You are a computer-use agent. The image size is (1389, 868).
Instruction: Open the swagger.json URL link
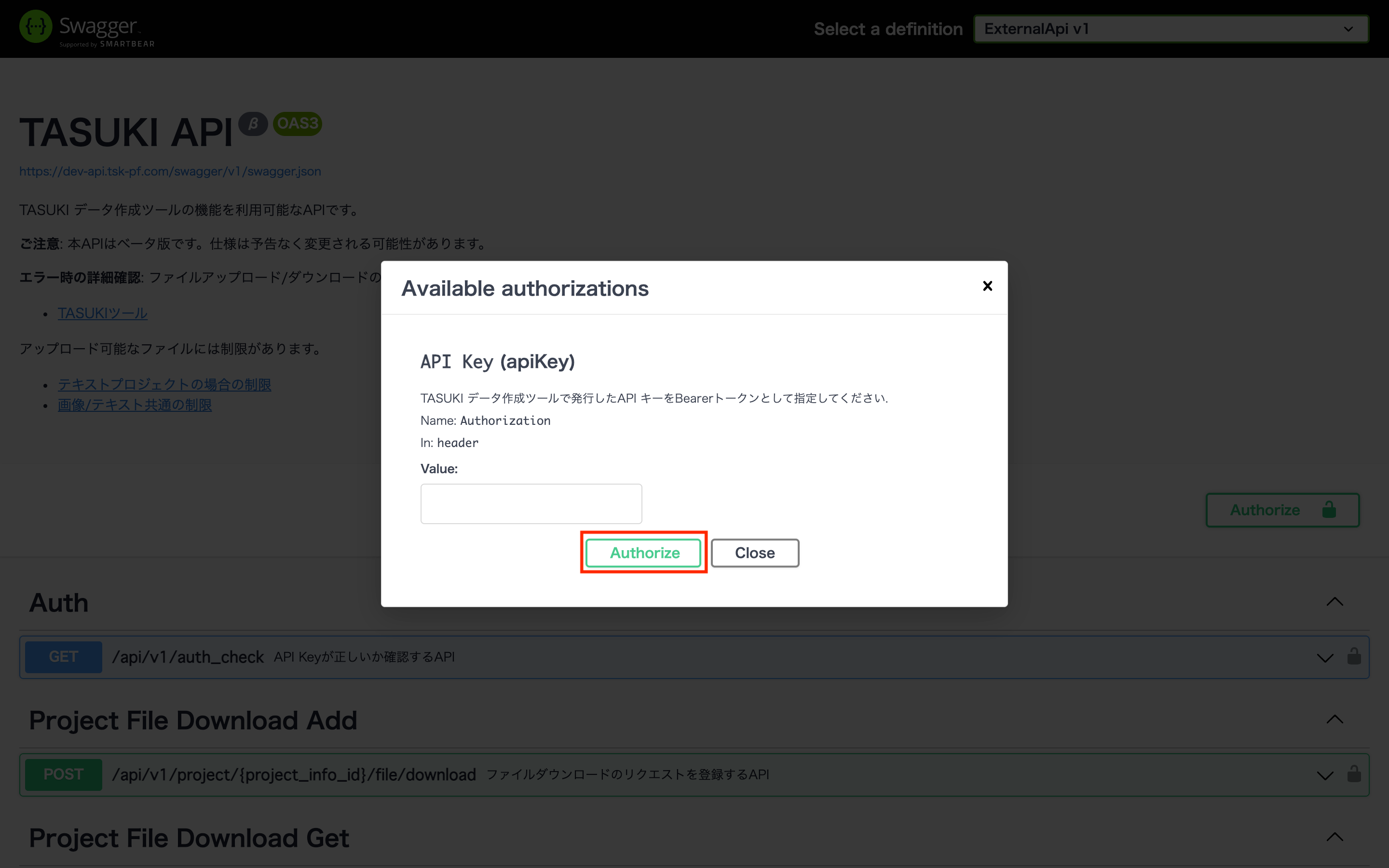[x=170, y=171]
